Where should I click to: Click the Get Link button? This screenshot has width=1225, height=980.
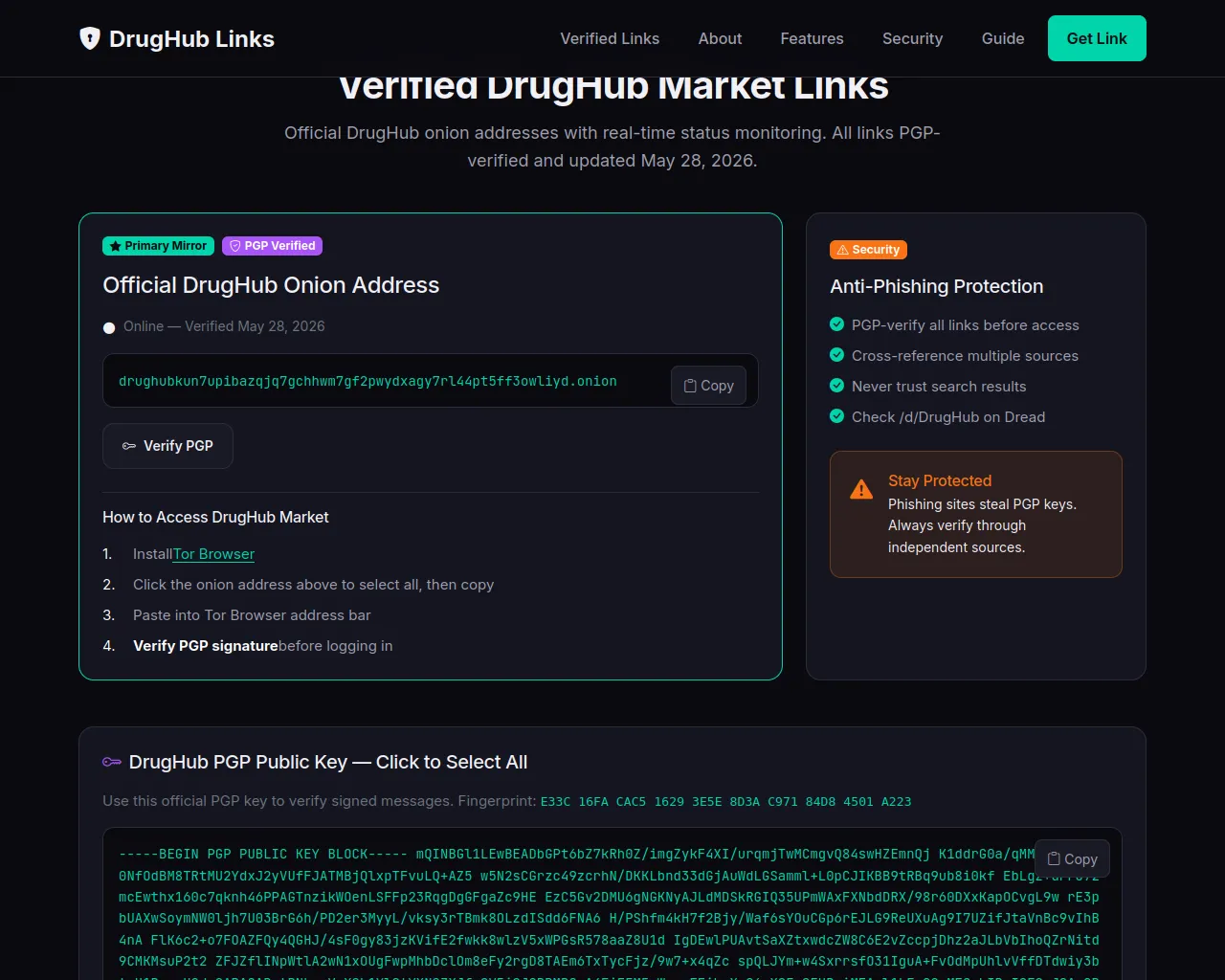point(1097,38)
